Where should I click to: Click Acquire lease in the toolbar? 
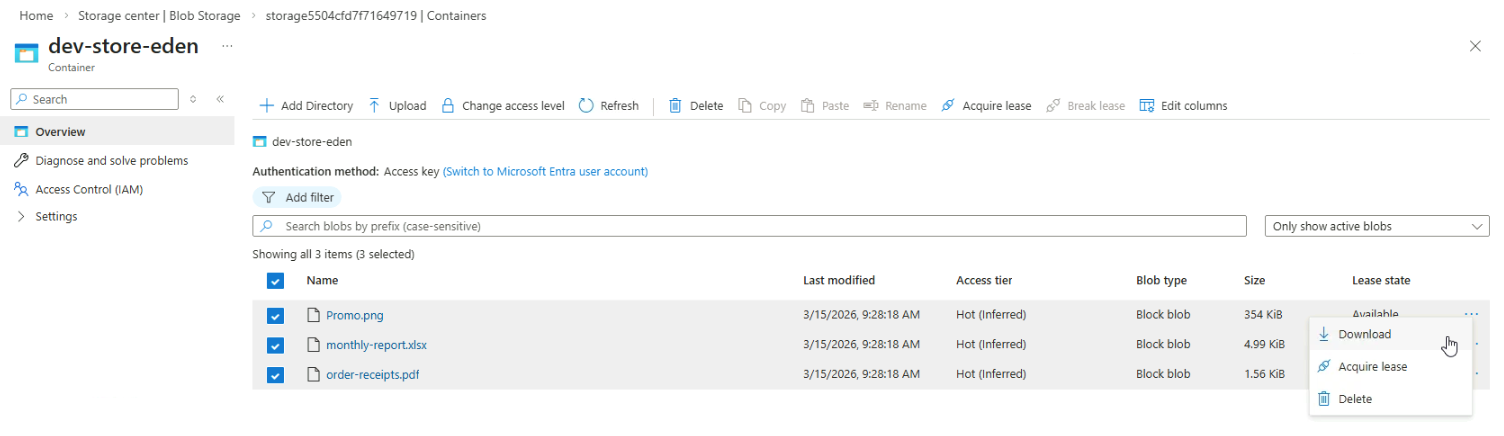click(986, 106)
